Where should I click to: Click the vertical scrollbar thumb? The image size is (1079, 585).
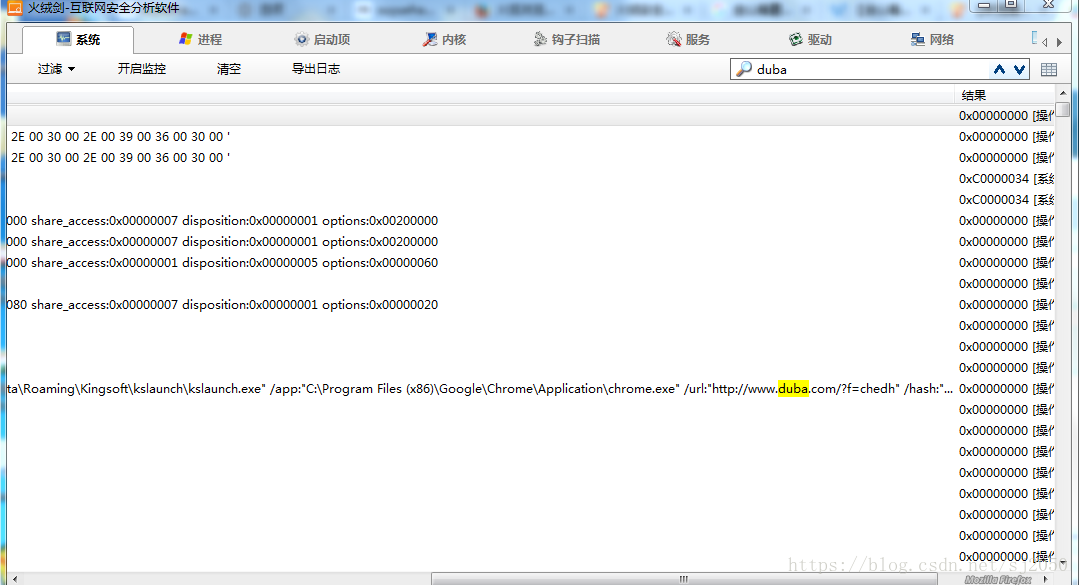[x=1063, y=109]
